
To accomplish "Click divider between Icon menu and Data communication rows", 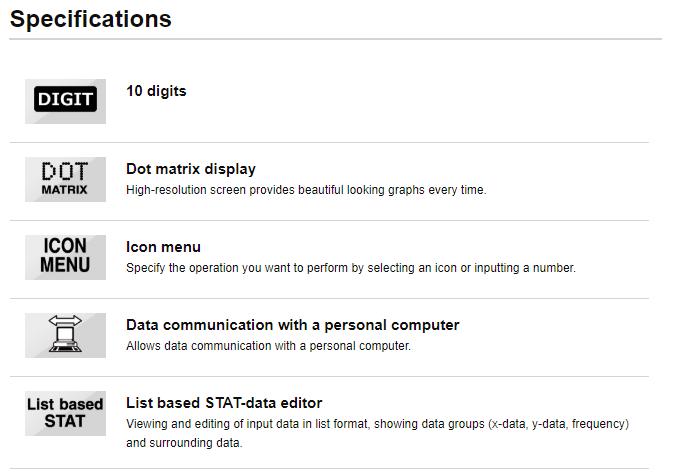I will (x=335, y=298).
